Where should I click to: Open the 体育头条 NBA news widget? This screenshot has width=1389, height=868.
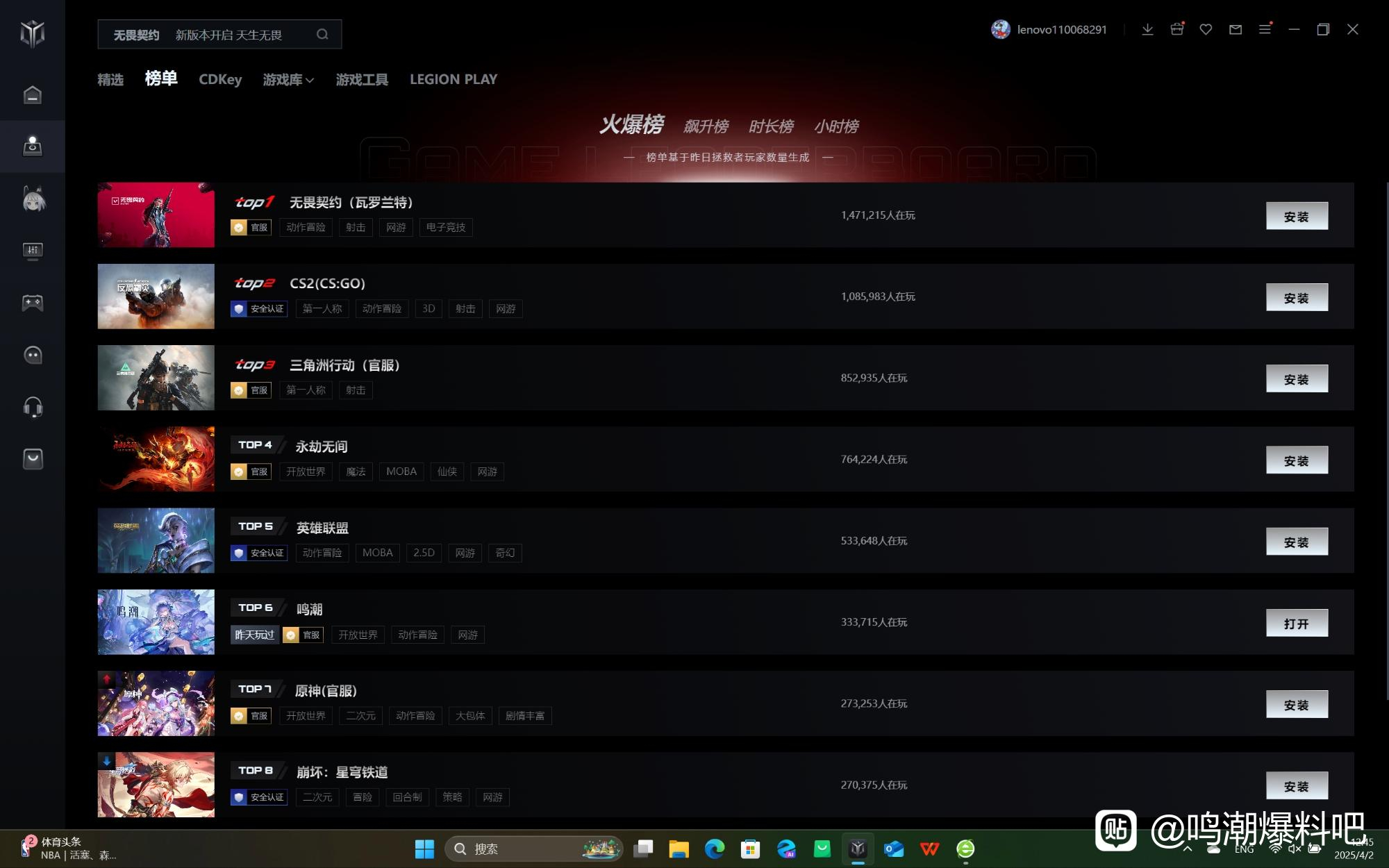69,848
